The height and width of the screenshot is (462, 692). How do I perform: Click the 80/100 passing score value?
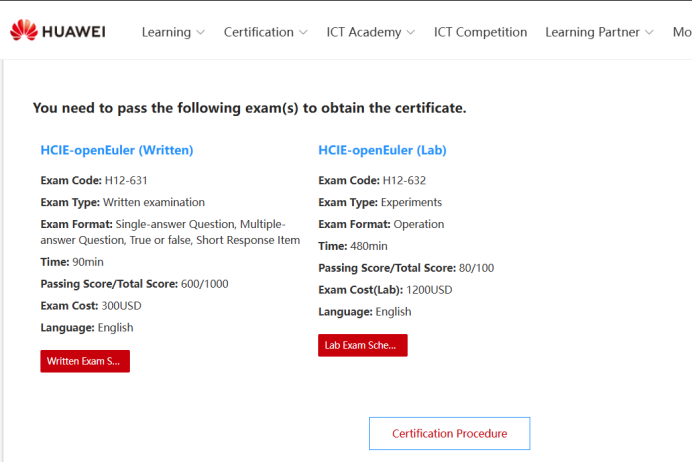477,268
